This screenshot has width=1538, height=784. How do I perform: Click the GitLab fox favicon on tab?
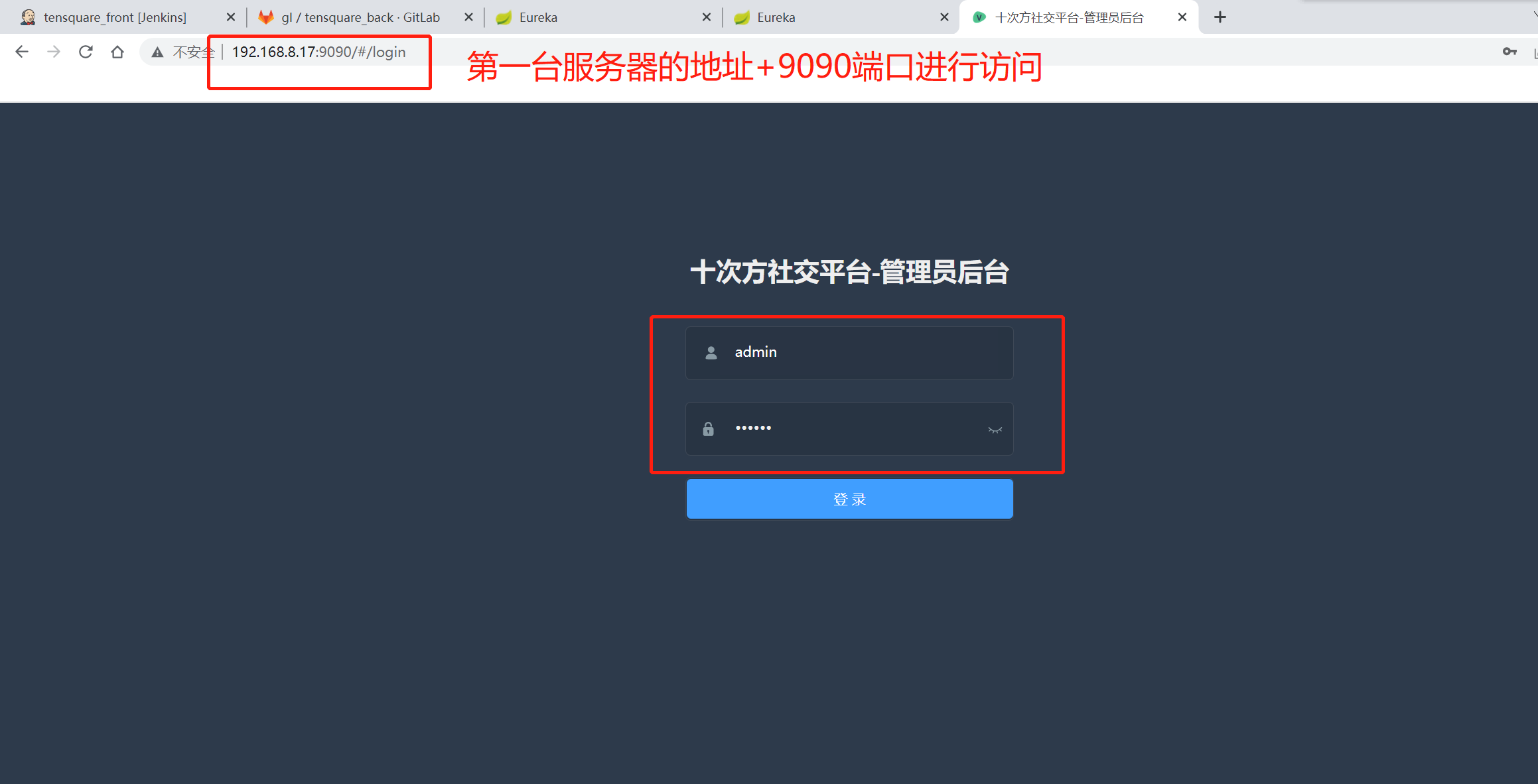[266, 17]
